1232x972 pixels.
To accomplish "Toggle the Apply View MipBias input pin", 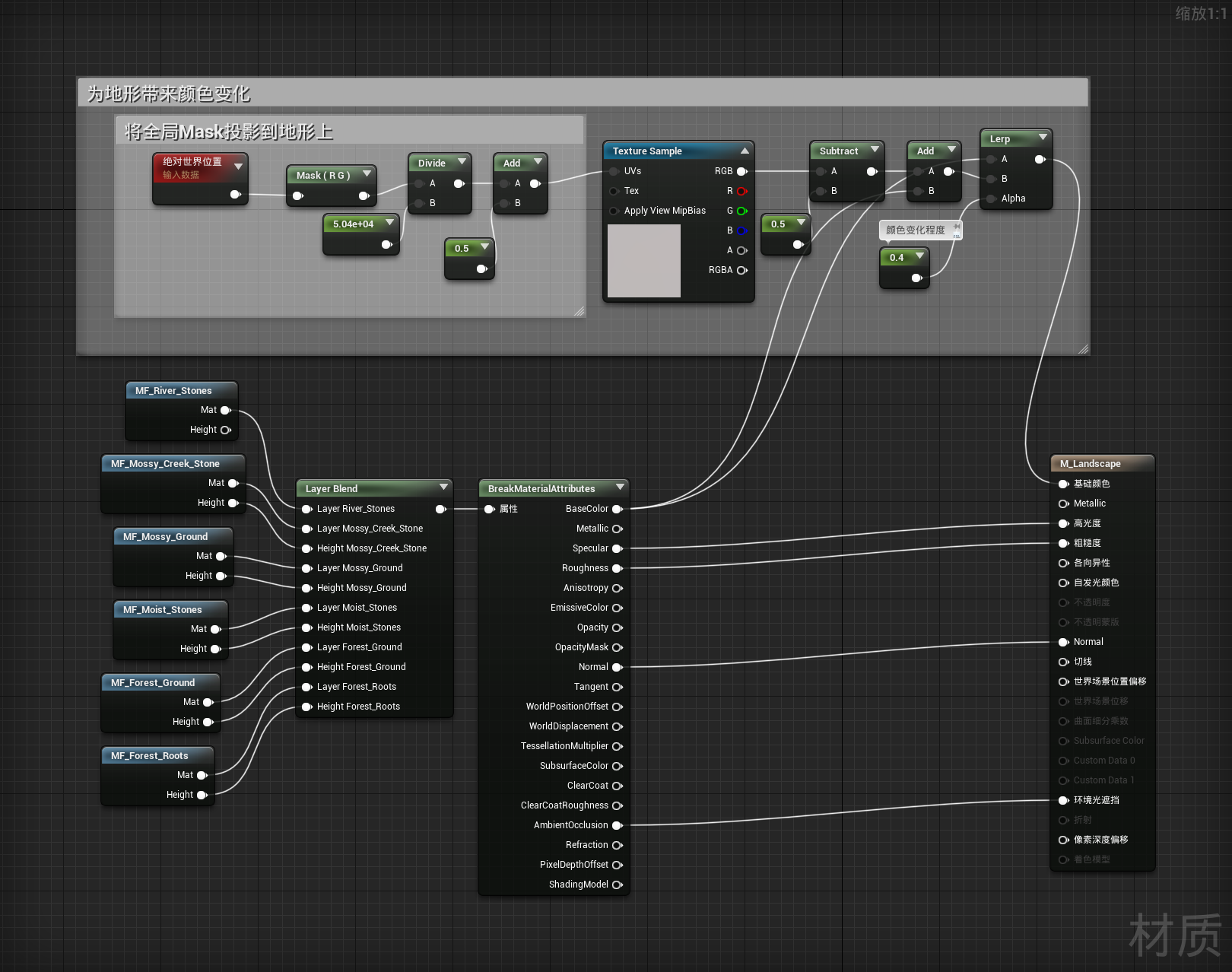I will [614, 211].
